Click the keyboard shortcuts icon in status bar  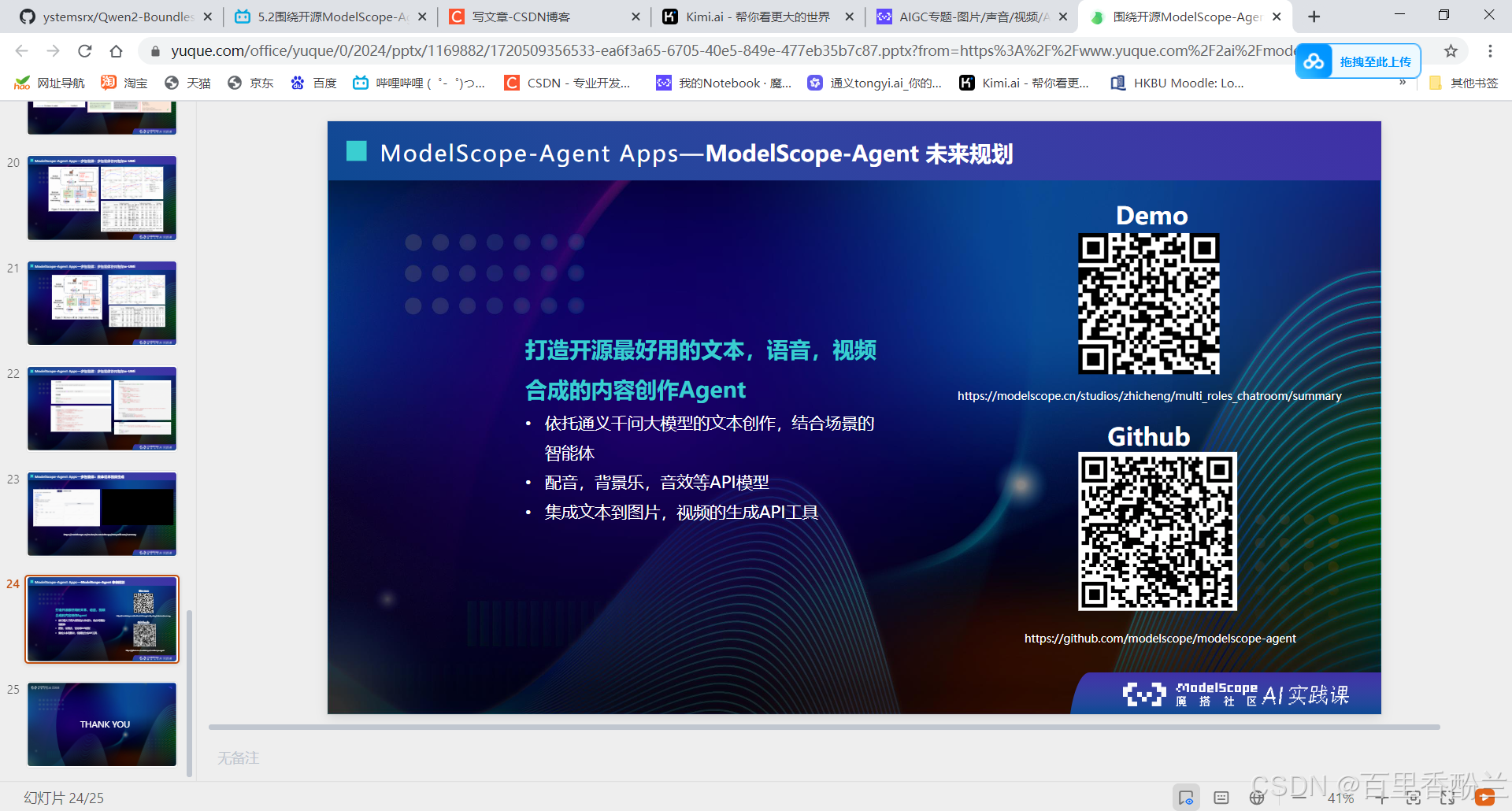click(x=1221, y=798)
